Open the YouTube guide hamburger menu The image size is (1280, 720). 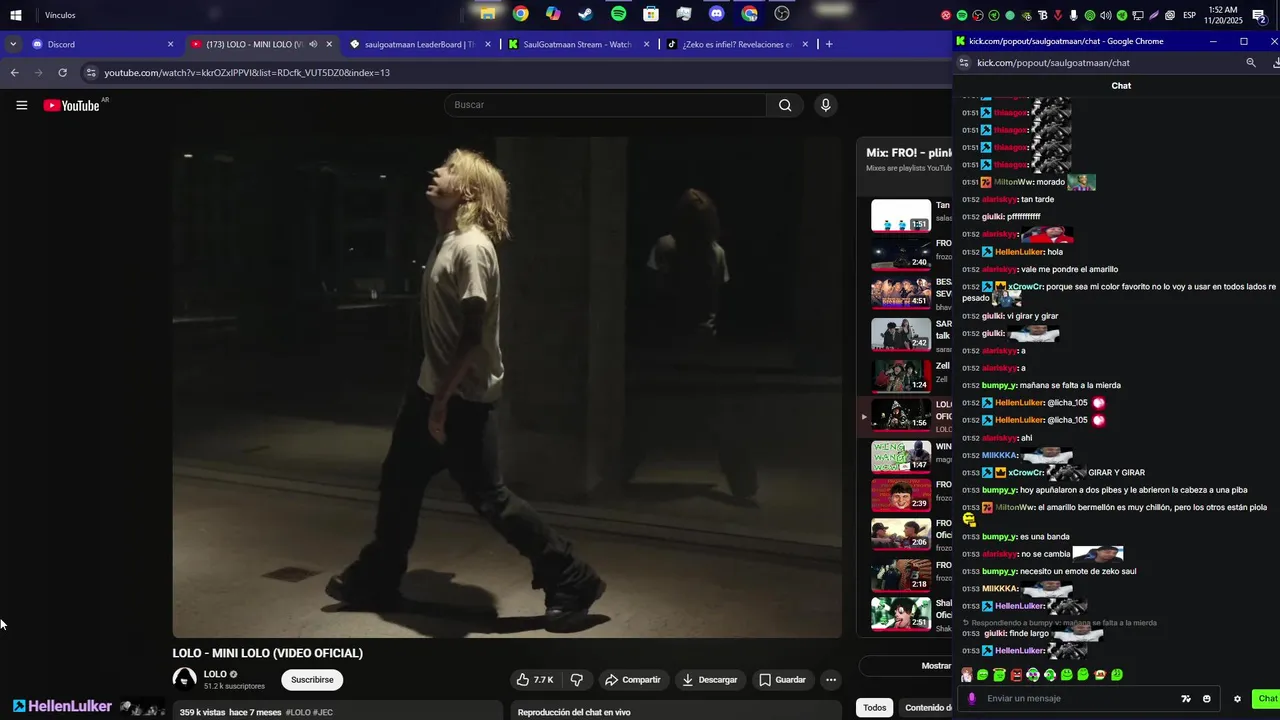click(x=21, y=105)
